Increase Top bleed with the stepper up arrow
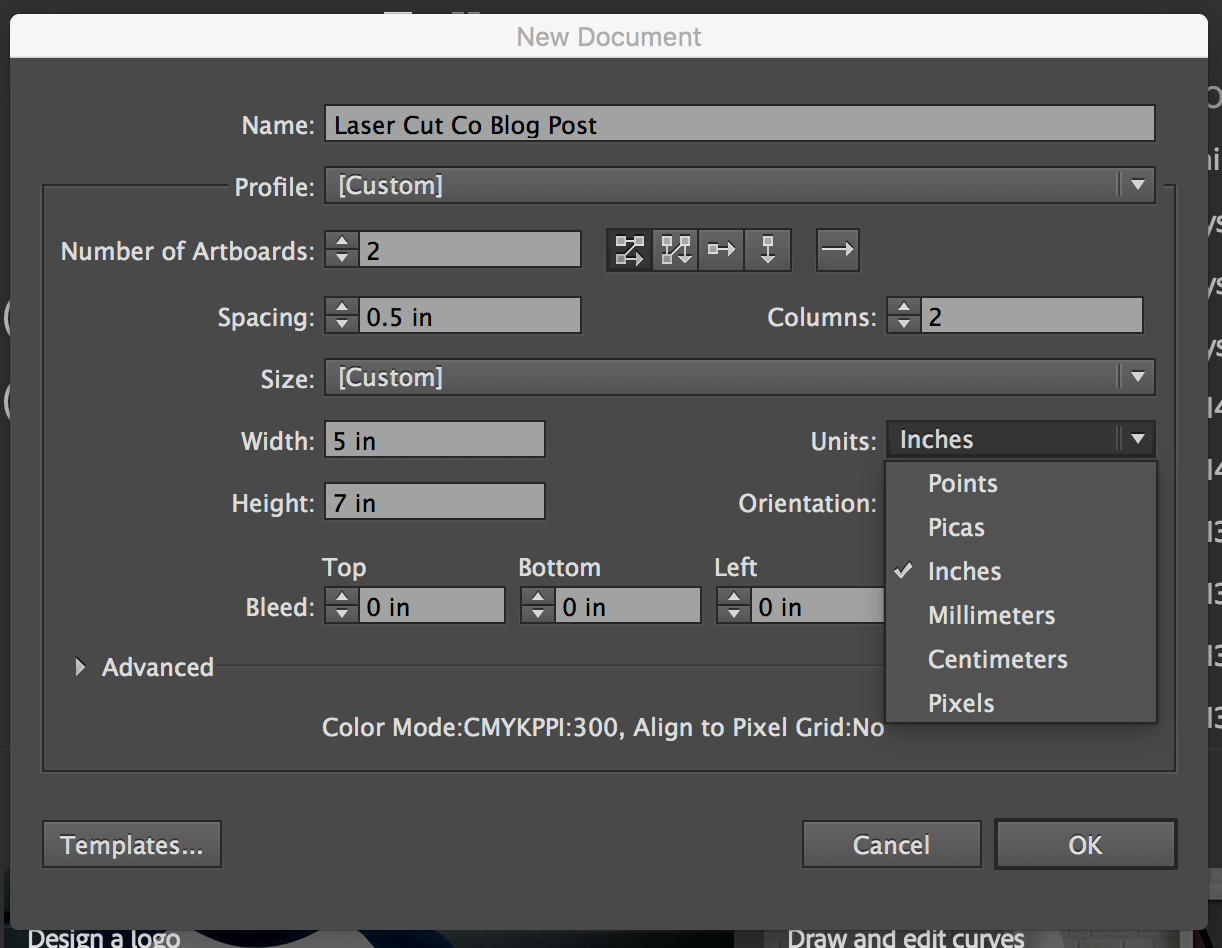Screen dimensions: 1222x948 pos(342,597)
